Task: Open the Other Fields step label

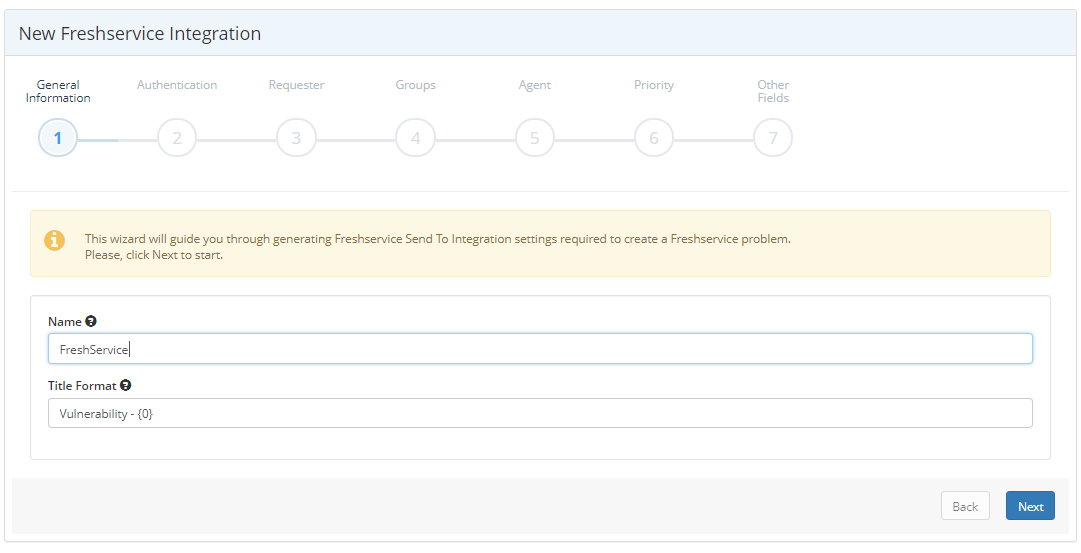Action: pyautogui.click(x=773, y=91)
